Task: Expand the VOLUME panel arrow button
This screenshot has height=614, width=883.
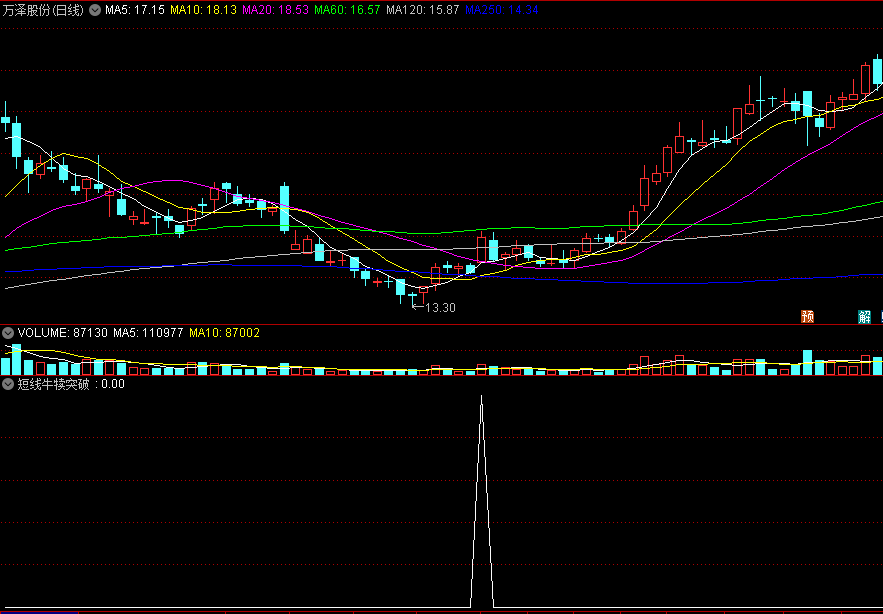Action: coord(8,333)
